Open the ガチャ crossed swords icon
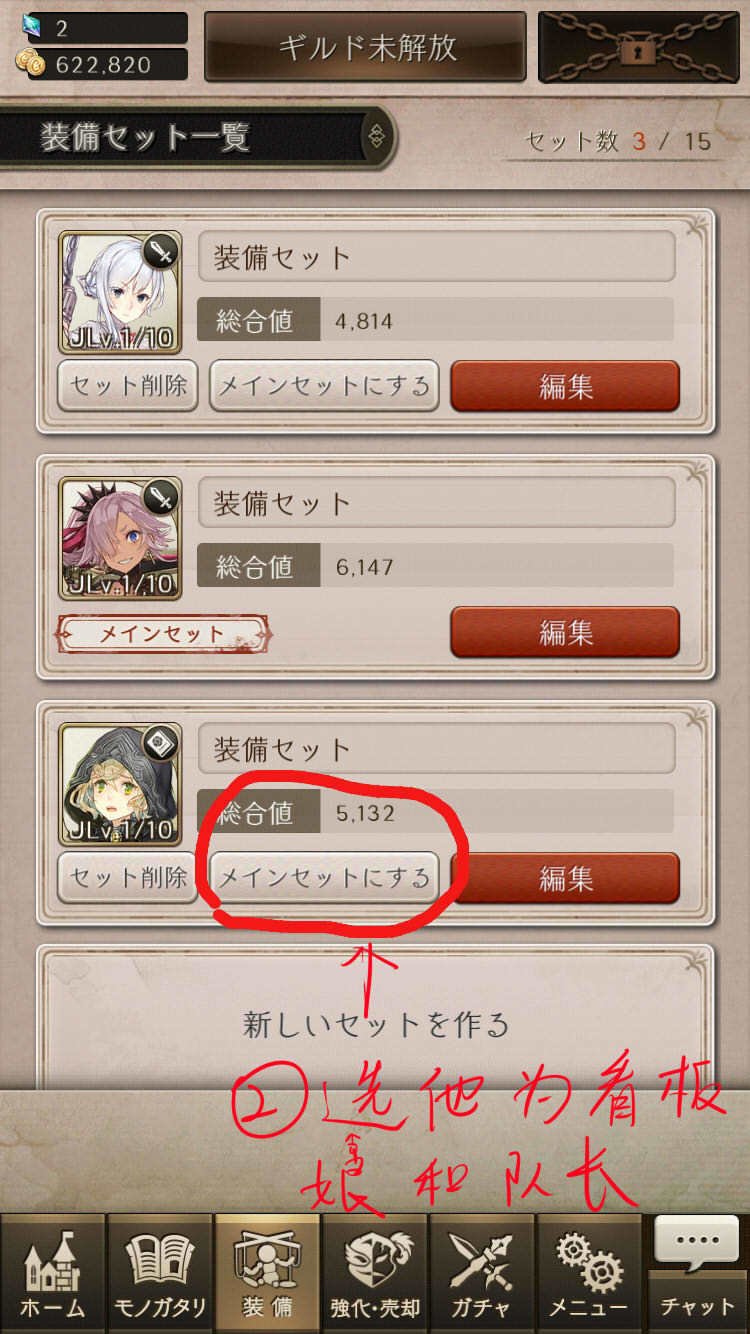The image size is (750, 1334). click(x=482, y=1273)
